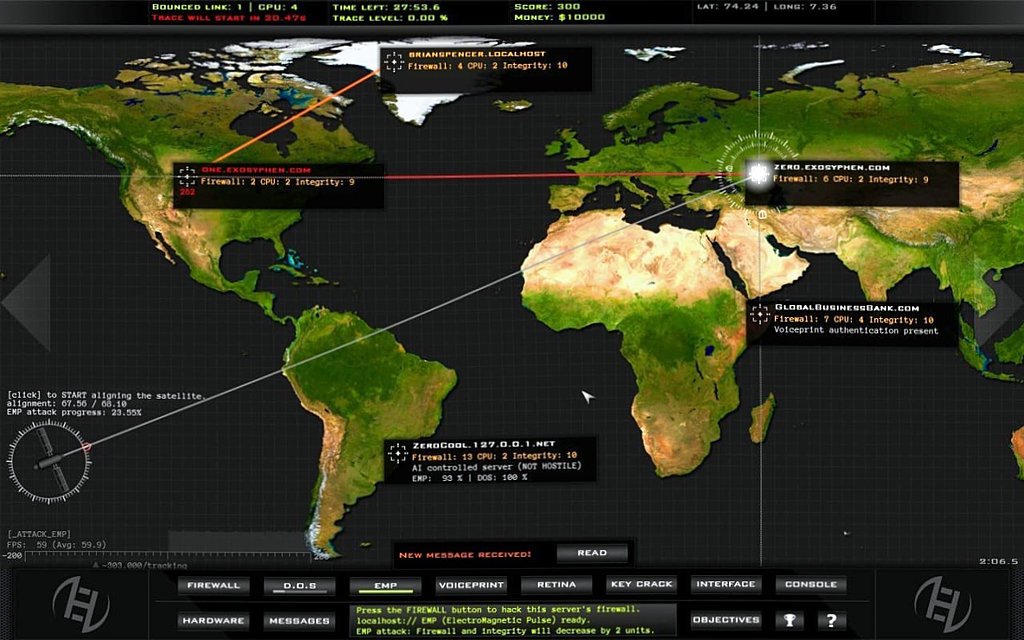Click the 'alignment: 67.56 / 68.10' value

click(x=67, y=404)
